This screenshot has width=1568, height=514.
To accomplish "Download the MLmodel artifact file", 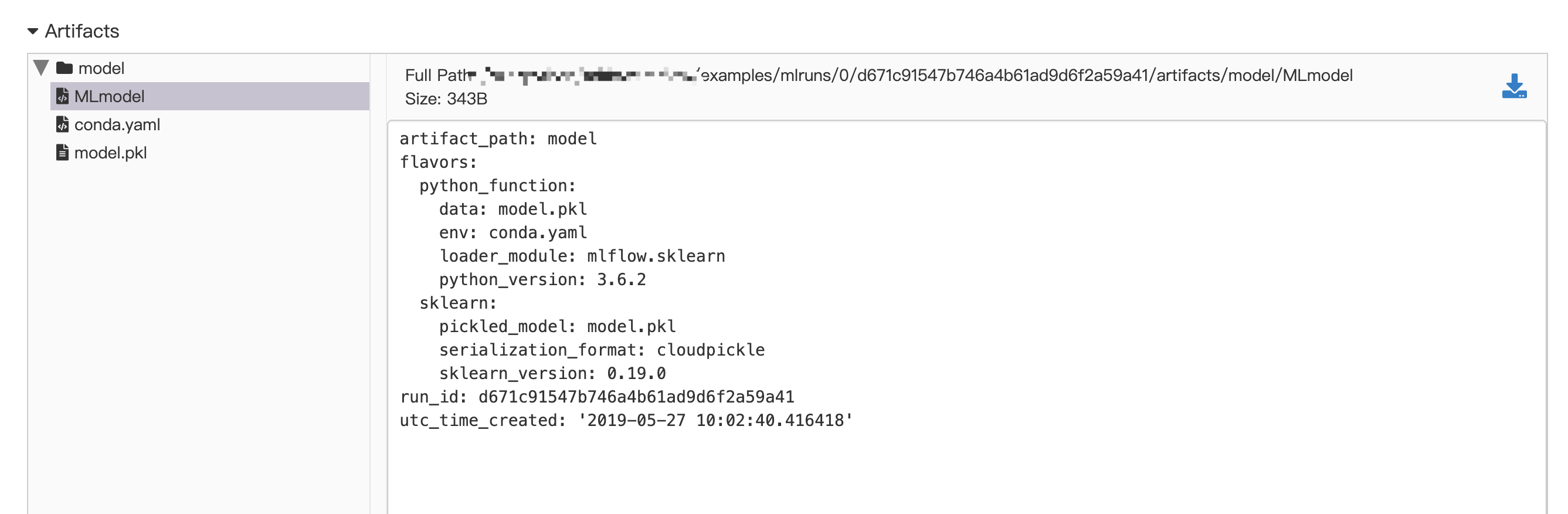I will point(1514,86).
